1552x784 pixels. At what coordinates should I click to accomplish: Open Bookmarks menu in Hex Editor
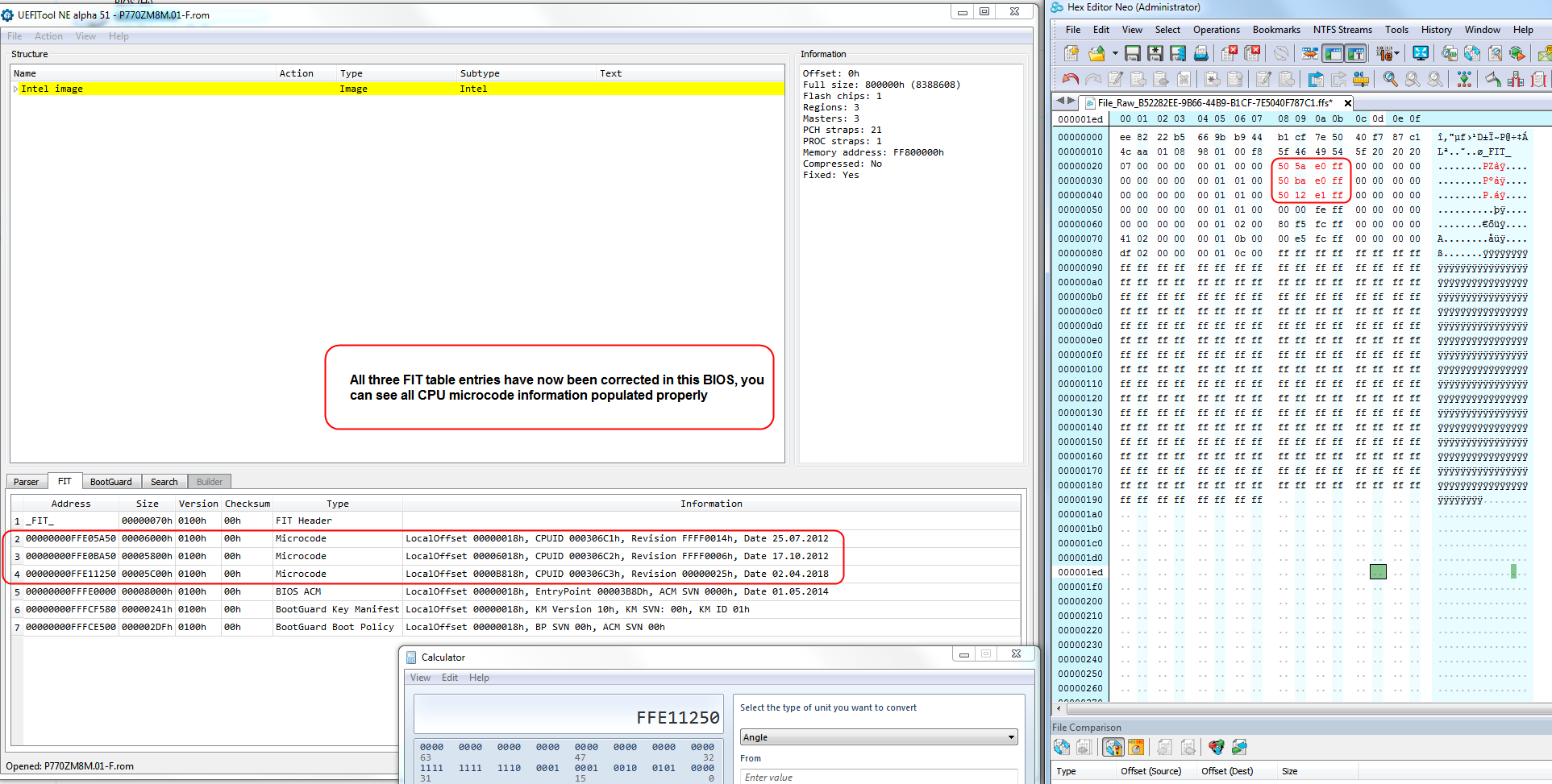point(1276,30)
